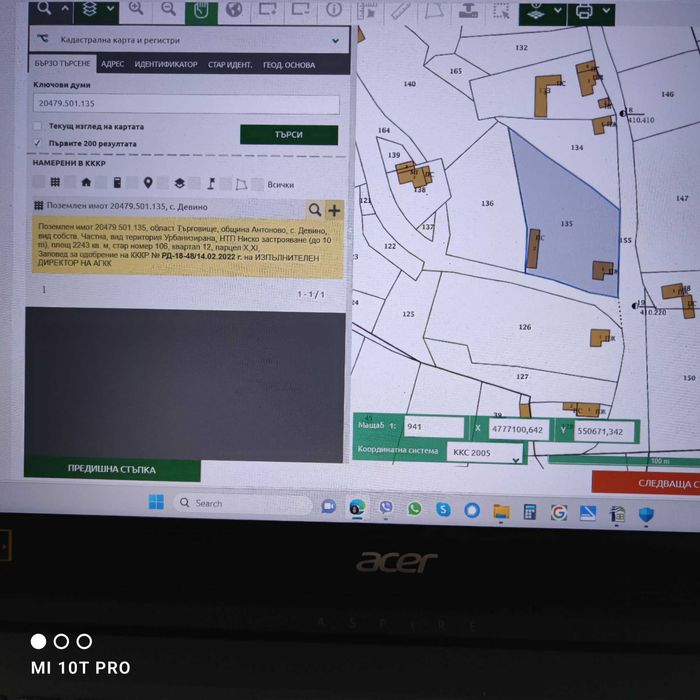
Task: Switch to 'АДРЕС' tab
Action: pyautogui.click(x=112, y=64)
